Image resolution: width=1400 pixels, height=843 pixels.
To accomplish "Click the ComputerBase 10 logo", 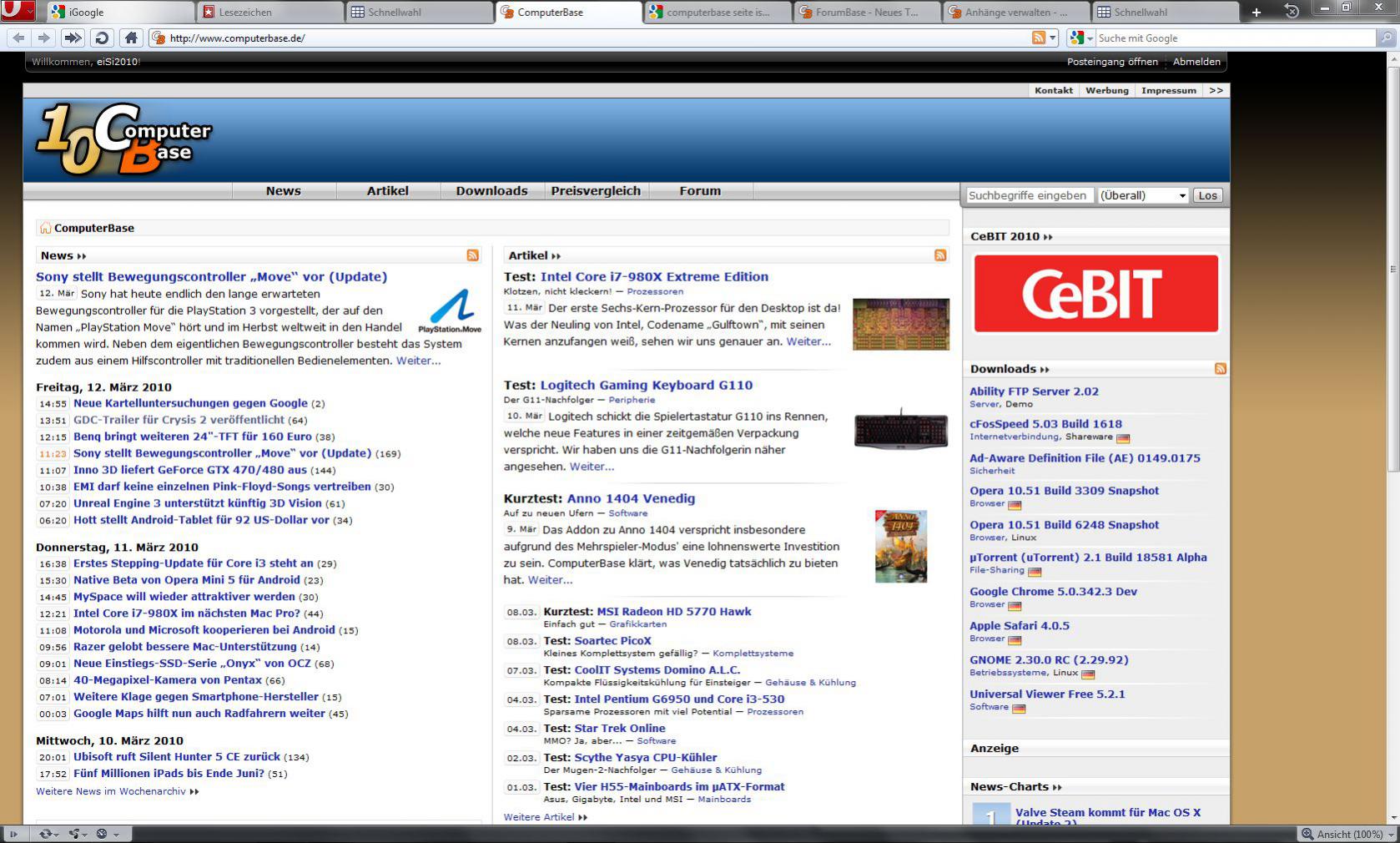I will pos(123,139).
